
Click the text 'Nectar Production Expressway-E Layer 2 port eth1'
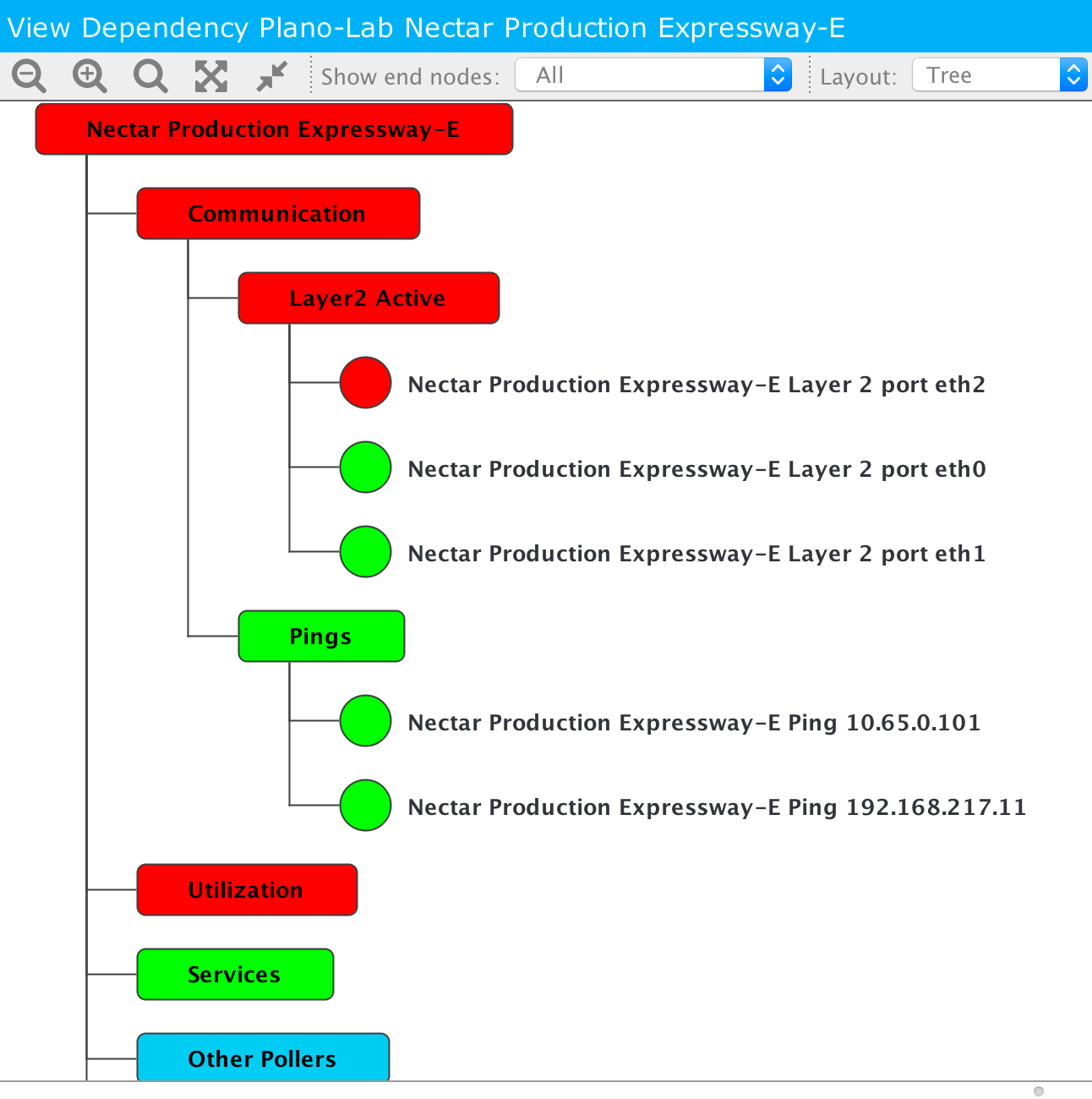[x=696, y=554]
